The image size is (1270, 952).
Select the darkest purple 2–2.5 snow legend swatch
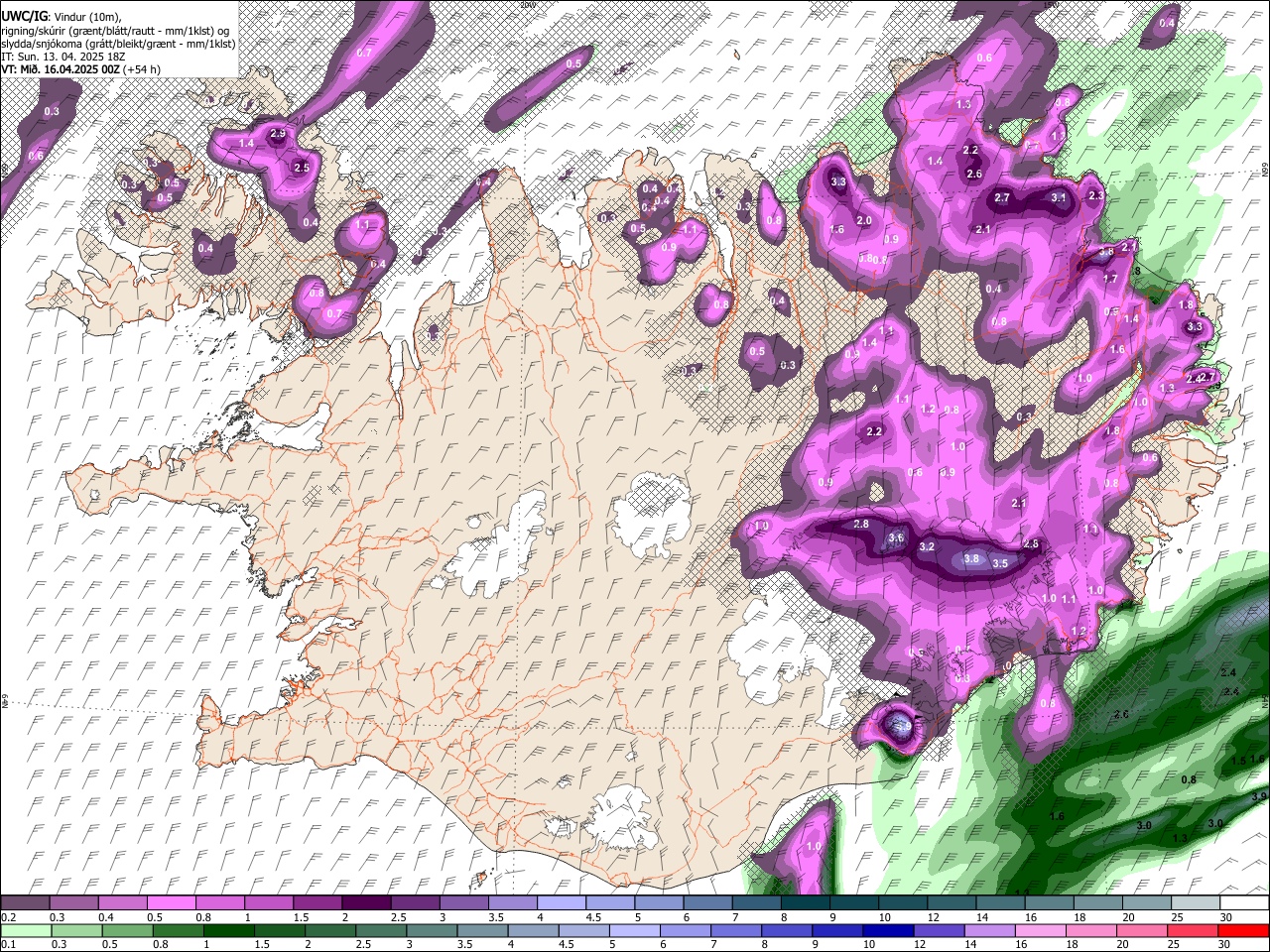click(365, 902)
